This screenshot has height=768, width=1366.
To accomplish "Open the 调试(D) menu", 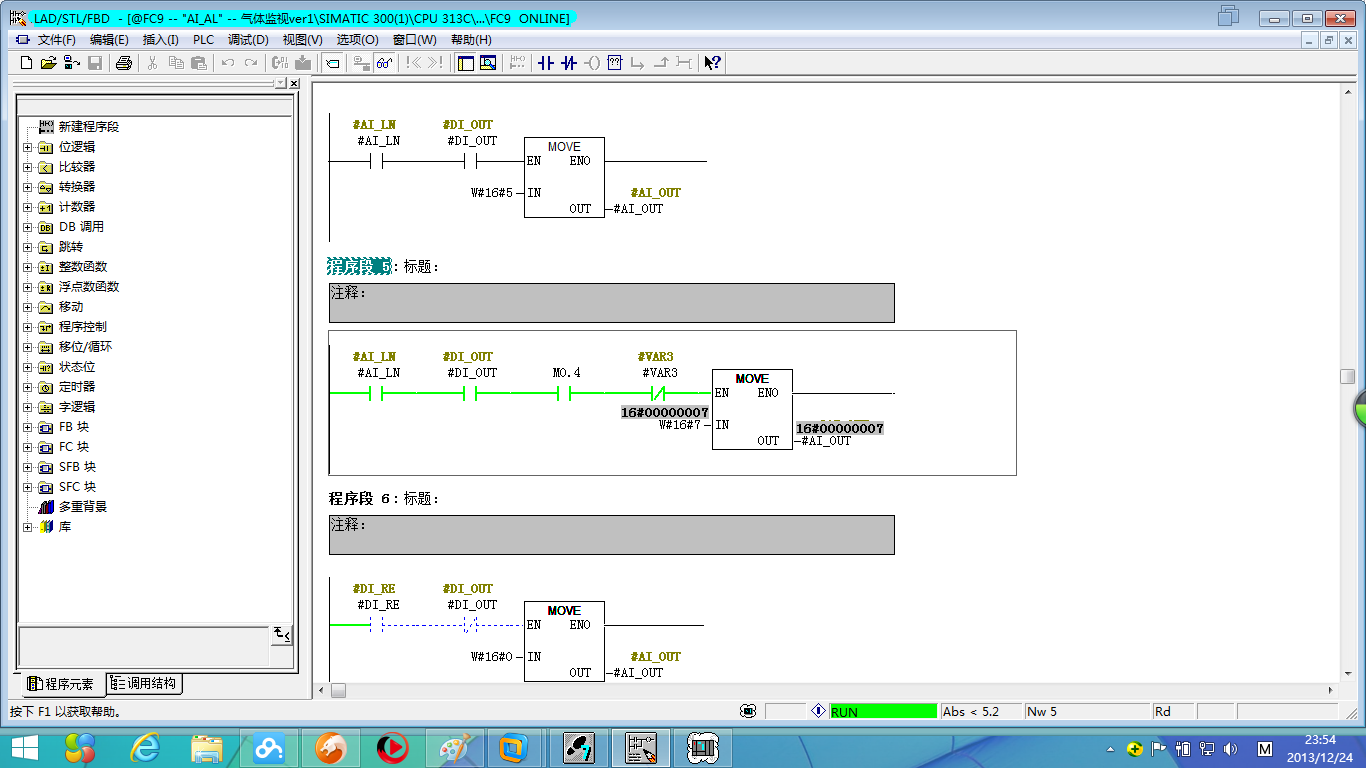I will tap(248, 40).
